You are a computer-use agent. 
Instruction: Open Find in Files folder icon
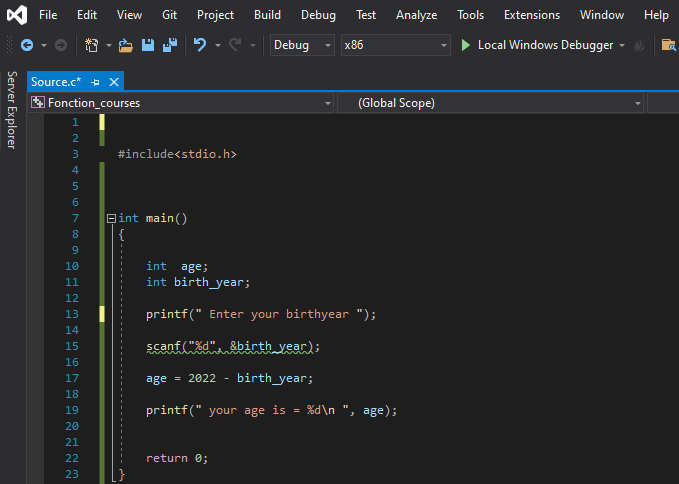click(669, 45)
